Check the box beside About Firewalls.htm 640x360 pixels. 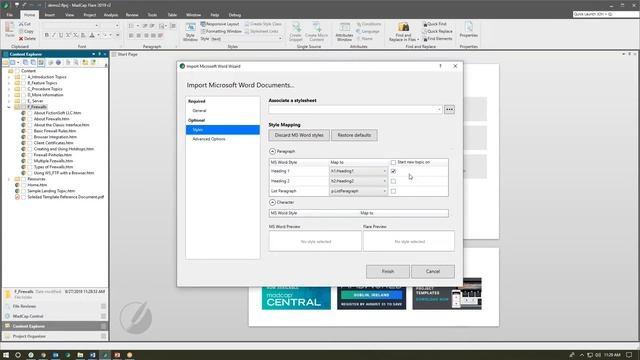tap(29, 119)
